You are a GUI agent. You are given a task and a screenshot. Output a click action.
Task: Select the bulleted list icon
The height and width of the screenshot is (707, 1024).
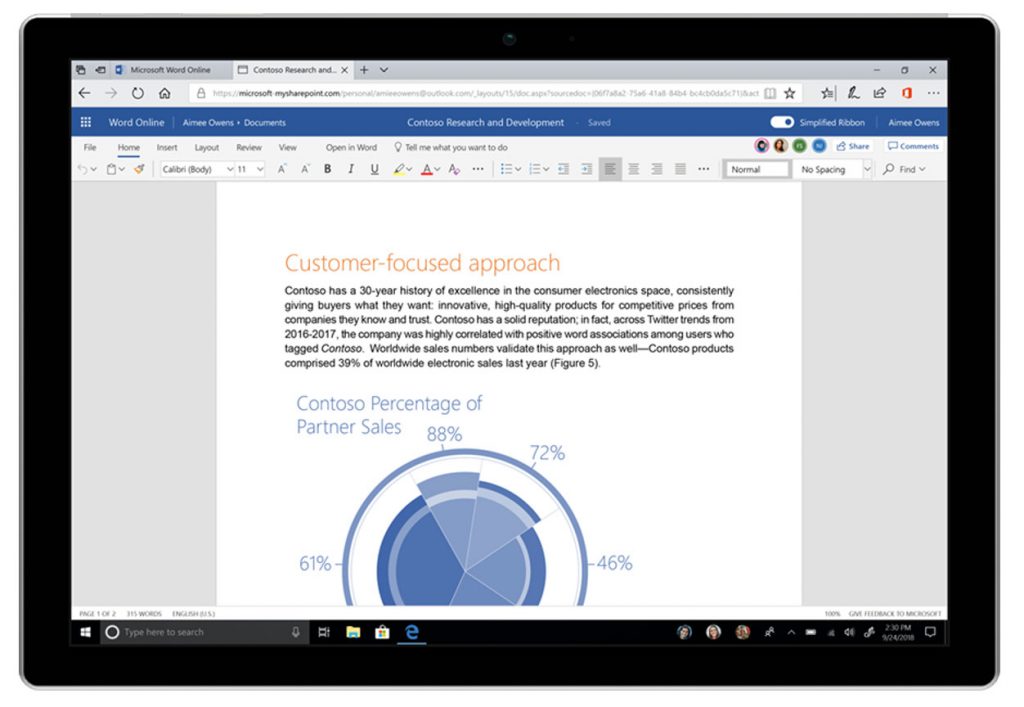tap(507, 169)
